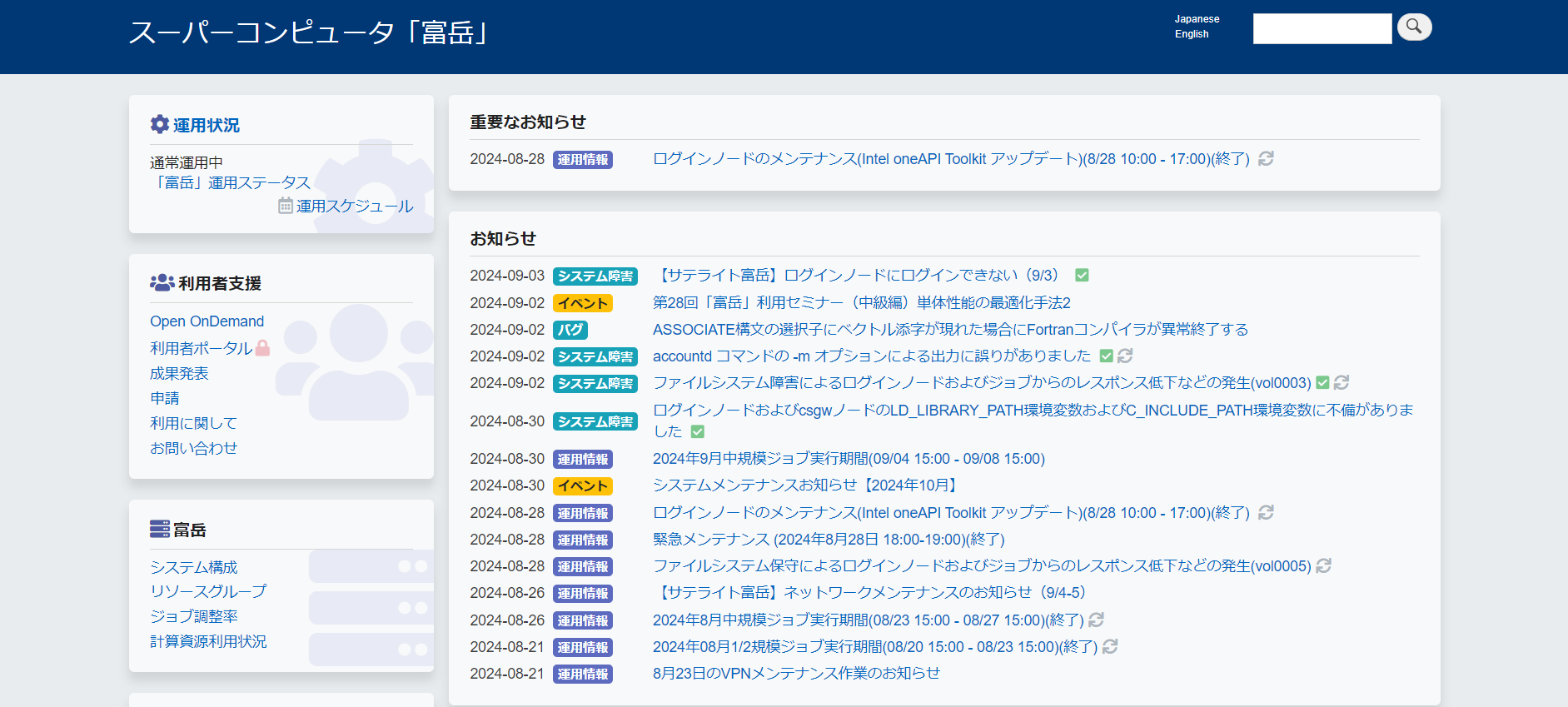Click バグ tag on ASSOCIATE構文 notice
The image size is (1568, 707).
[x=570, y=330]
